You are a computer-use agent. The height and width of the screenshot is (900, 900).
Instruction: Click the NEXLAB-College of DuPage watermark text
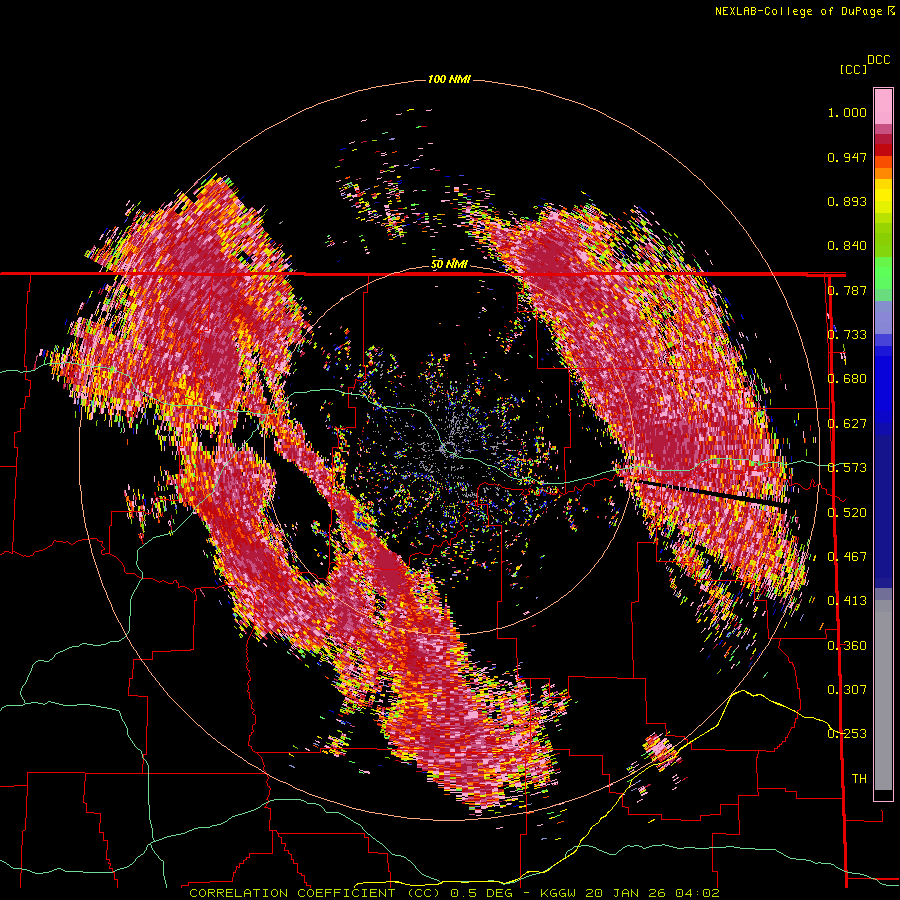799,11
